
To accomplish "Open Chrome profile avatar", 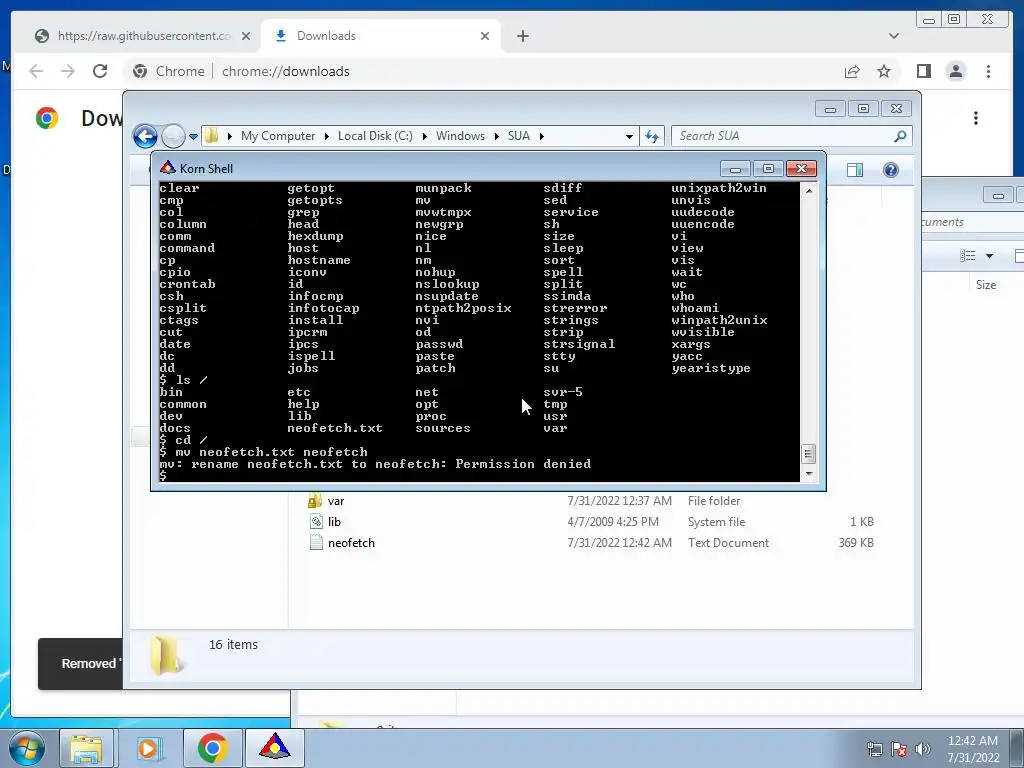I will click(955, 71).
